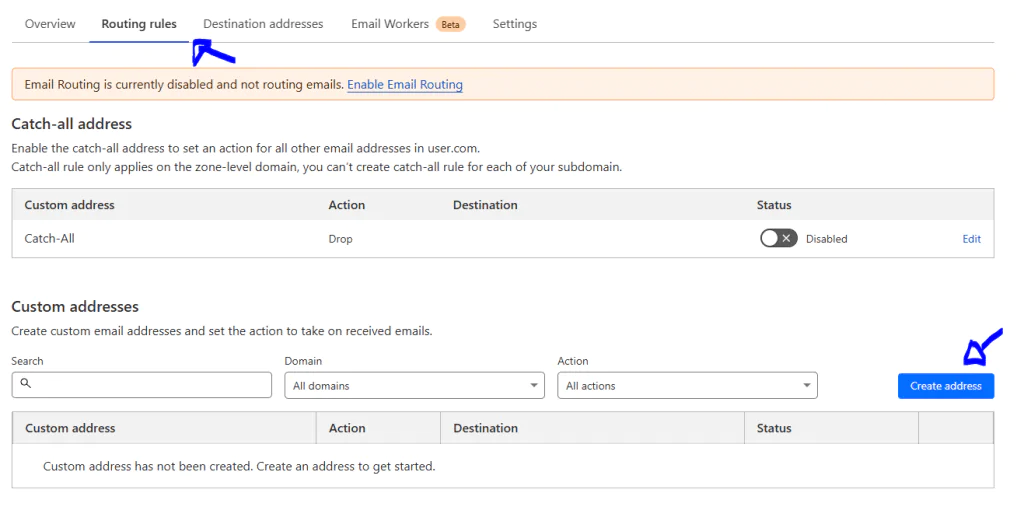The image size is (1024, 528).
Task: Open the Domain dropdown showing All domains
Action: point(414,386)
